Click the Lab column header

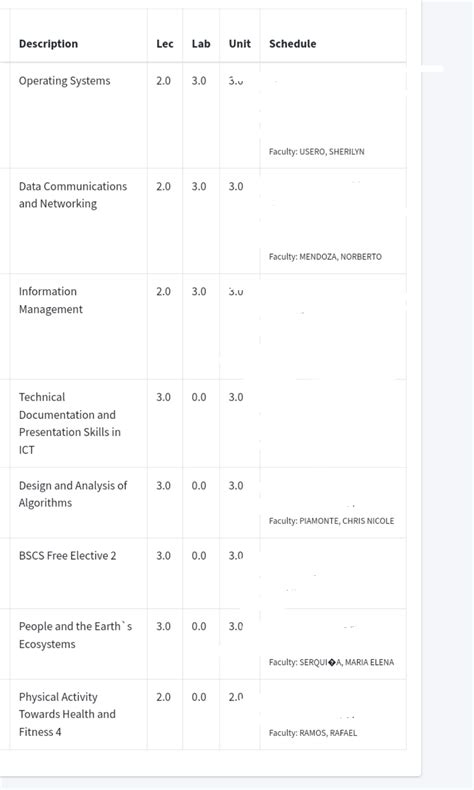pos(201,44)
